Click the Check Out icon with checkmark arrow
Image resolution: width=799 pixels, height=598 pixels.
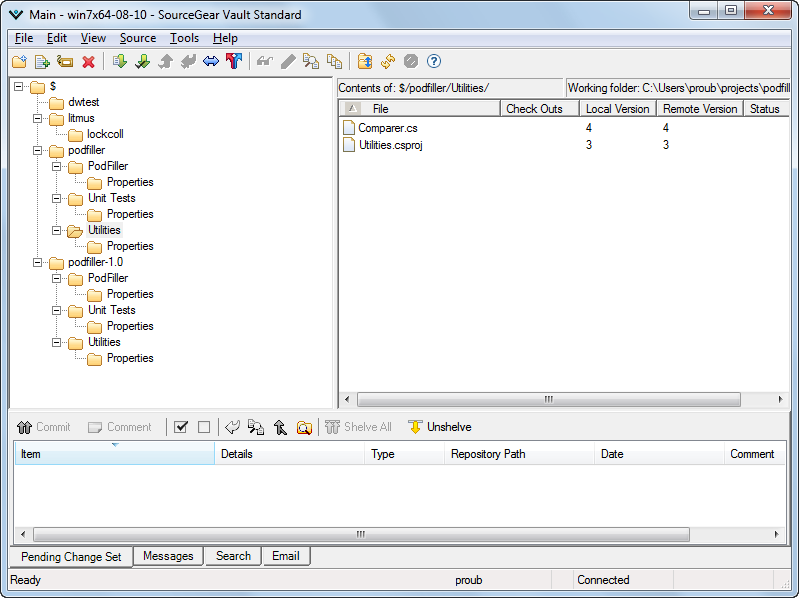click(x=143, y=62)
